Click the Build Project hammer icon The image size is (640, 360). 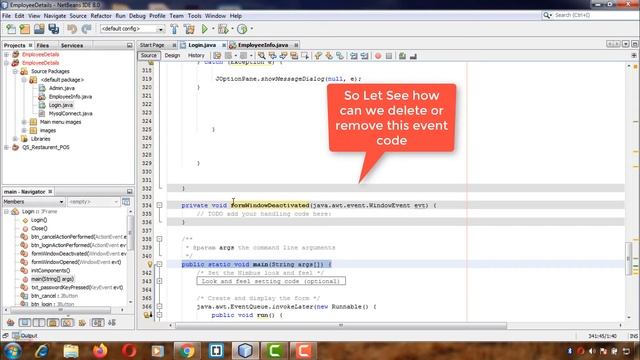pyautogui.click(x=174, y=29)
